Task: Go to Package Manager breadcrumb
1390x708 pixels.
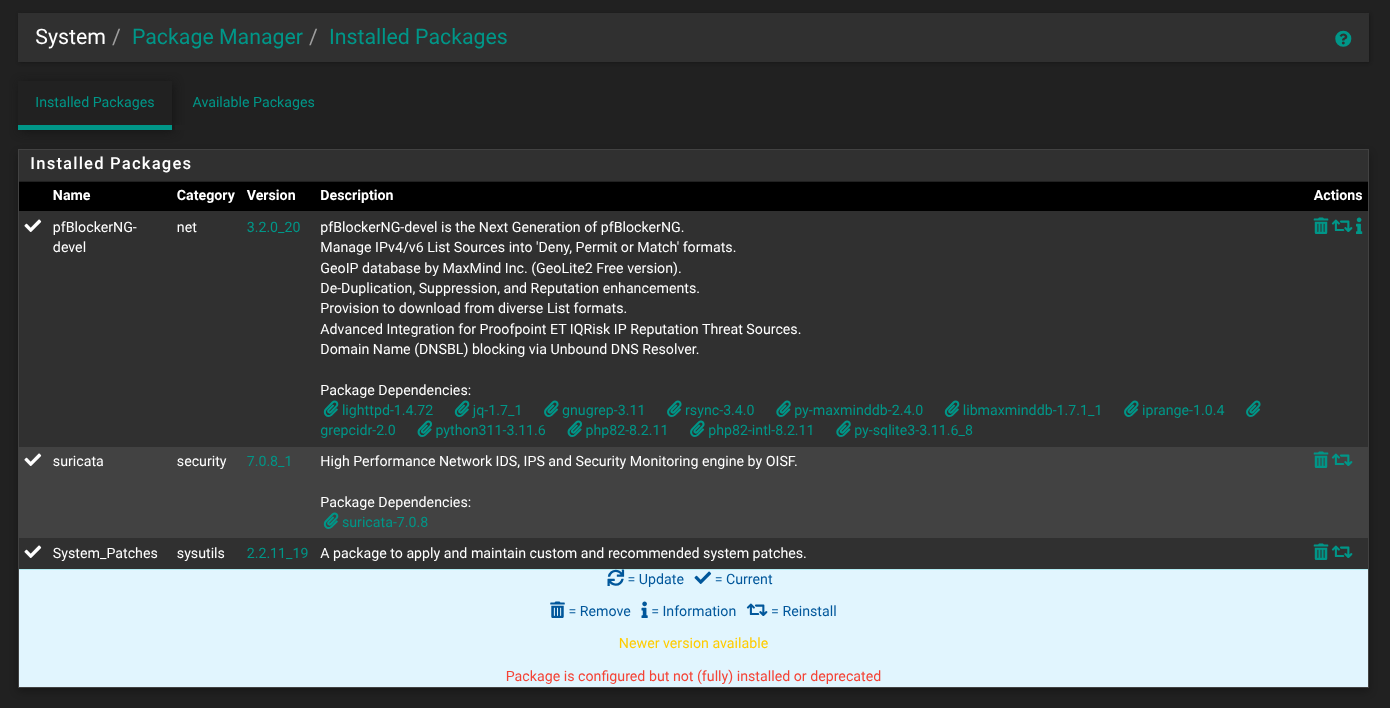Action: 217,37
